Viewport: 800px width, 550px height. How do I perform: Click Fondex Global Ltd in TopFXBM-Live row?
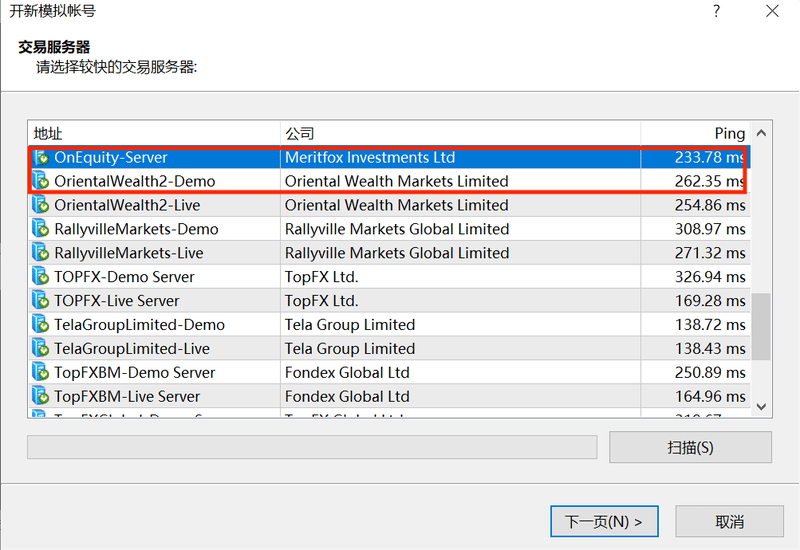click(347, 396)
